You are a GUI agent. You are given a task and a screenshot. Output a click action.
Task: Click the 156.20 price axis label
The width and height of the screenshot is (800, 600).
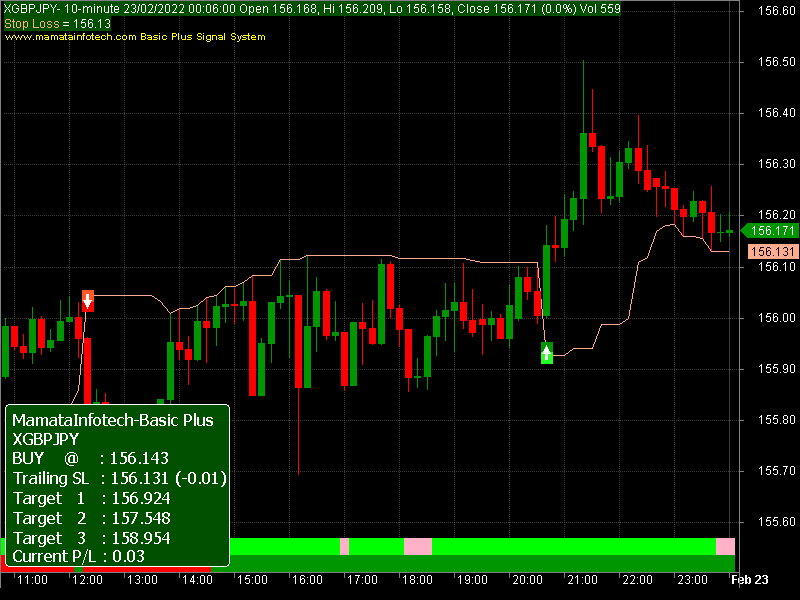pyautogui.click(x=777, y=215)
